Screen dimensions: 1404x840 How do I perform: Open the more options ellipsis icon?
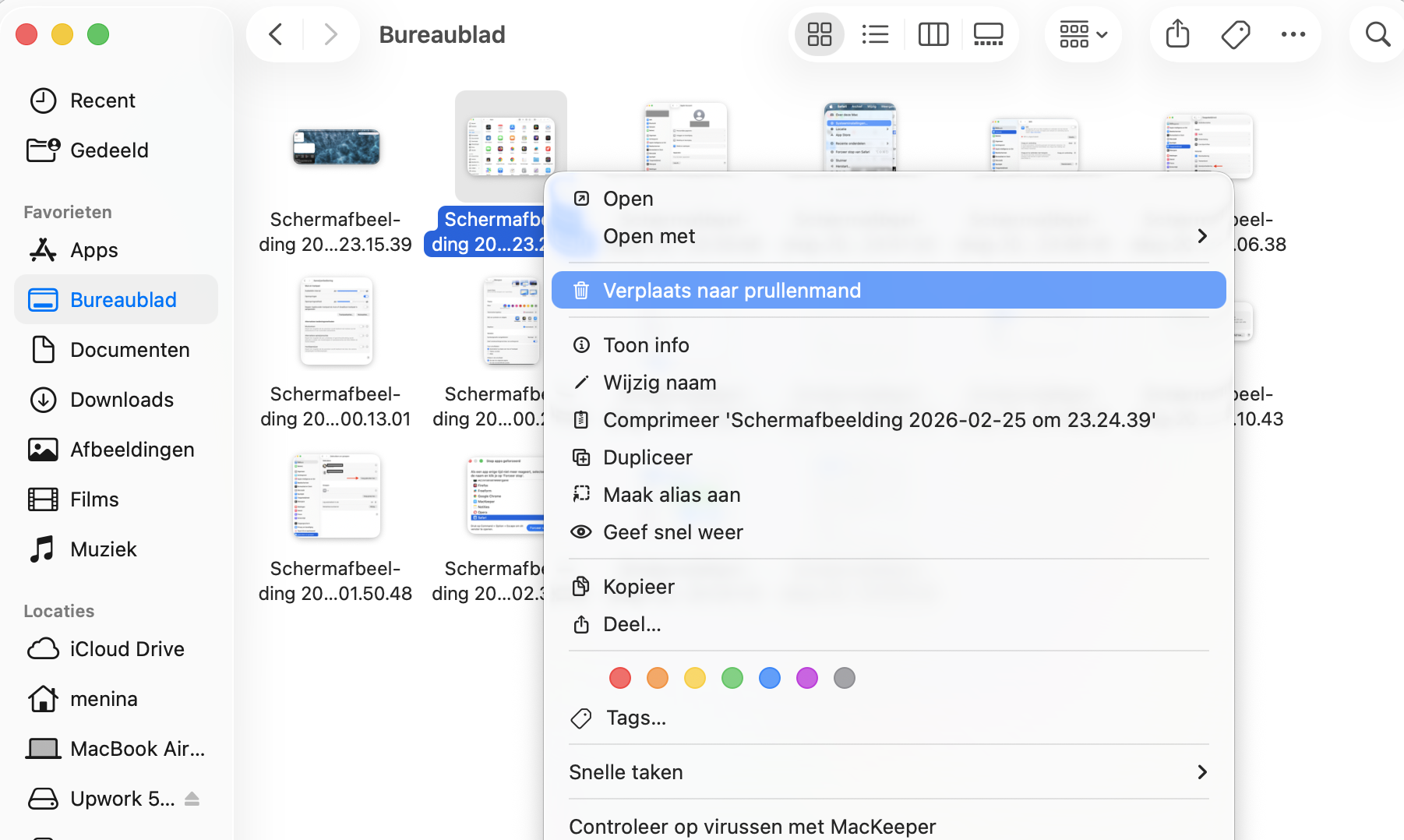(1294, 34)
